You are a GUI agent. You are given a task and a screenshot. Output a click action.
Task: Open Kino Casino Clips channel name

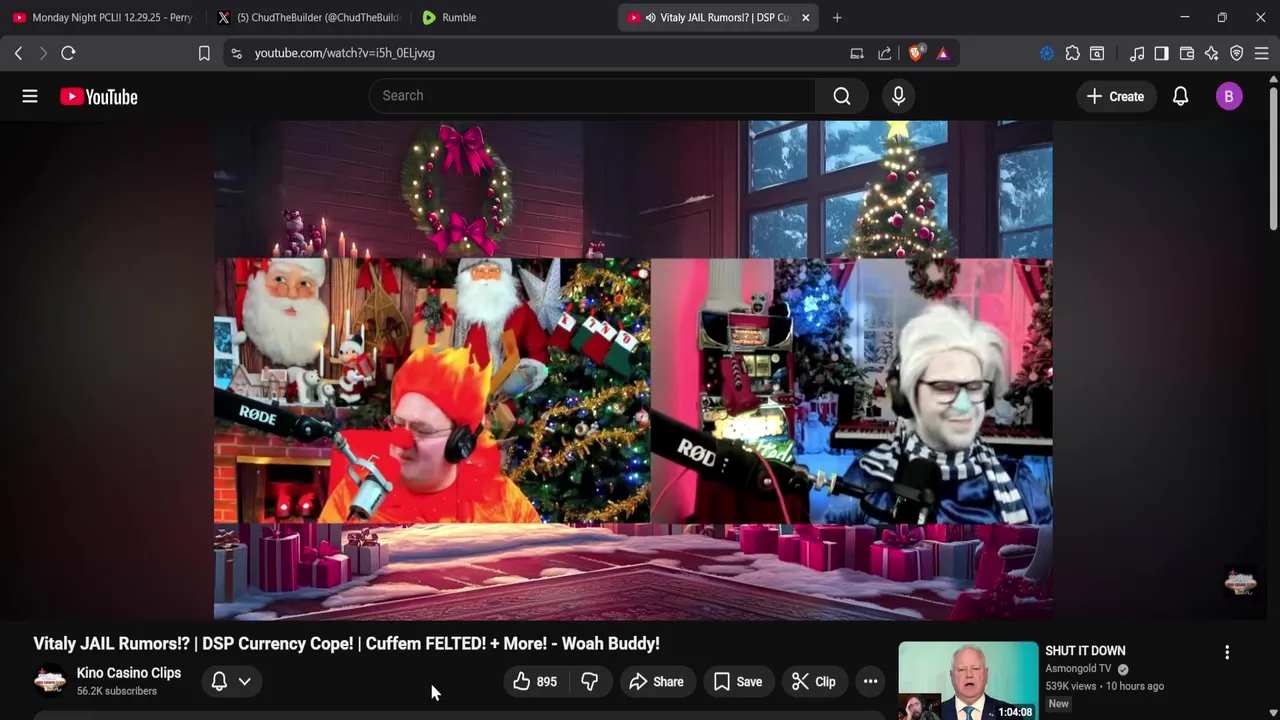point(129,673)
